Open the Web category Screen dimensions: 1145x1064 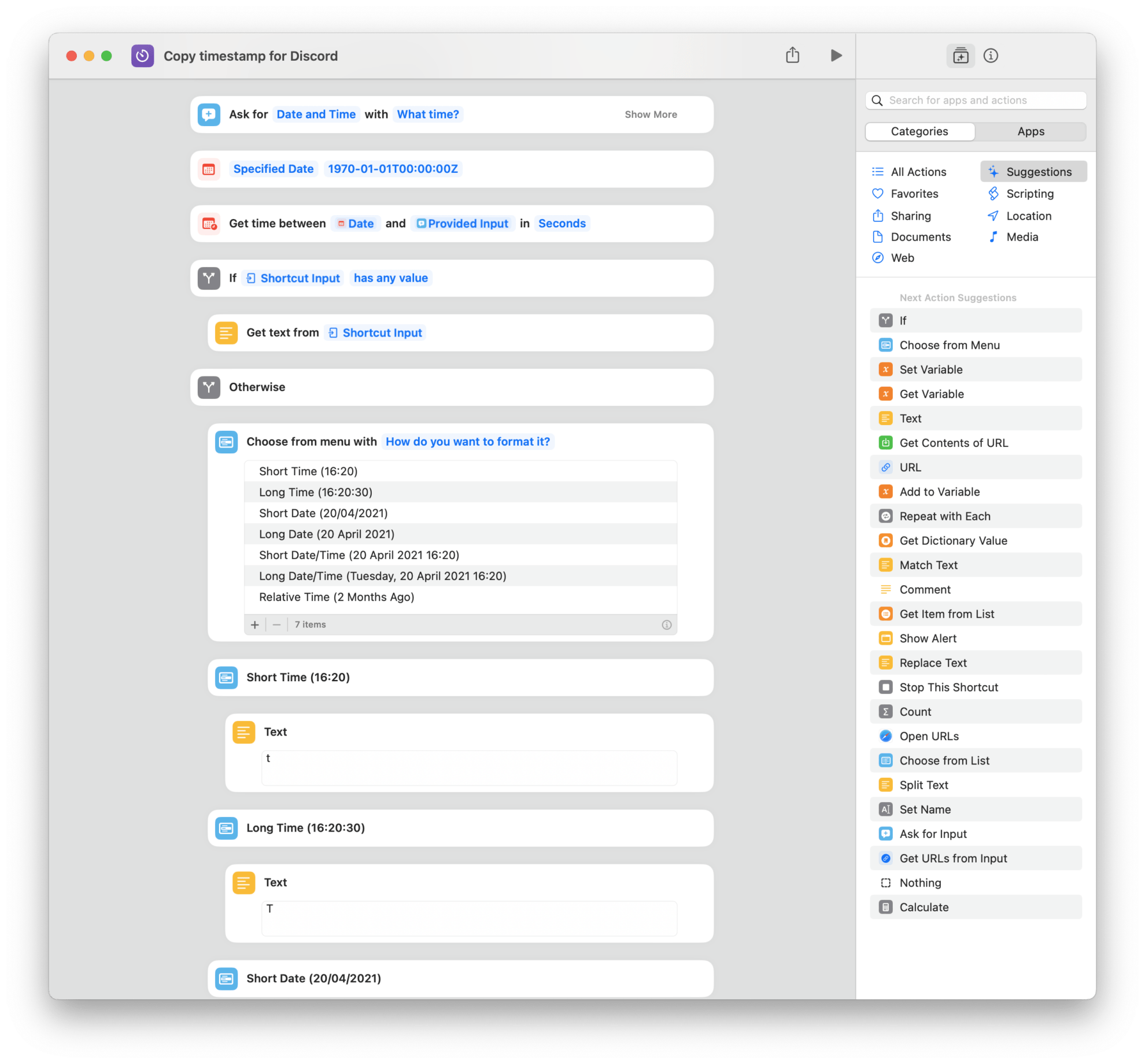[902, 257]
